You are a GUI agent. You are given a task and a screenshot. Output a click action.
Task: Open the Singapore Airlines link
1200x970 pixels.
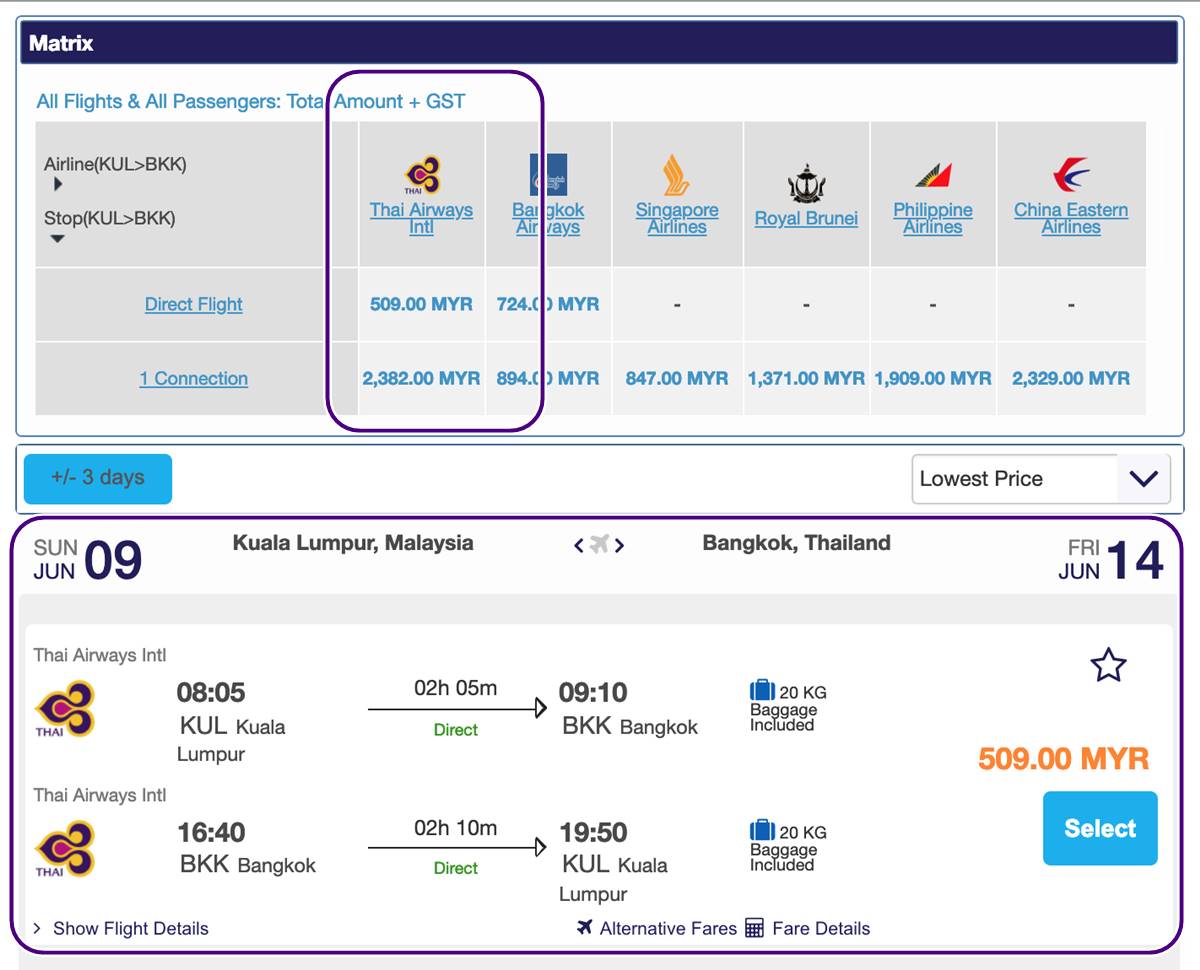tap(677, 218)
